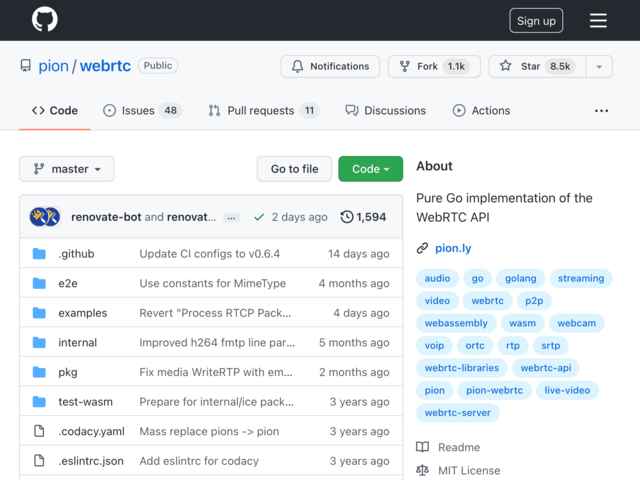Expand the commit message ellipsis
The width and height of the screenshot is (640, 480).
pyautogui.click(x=231, y=218)
